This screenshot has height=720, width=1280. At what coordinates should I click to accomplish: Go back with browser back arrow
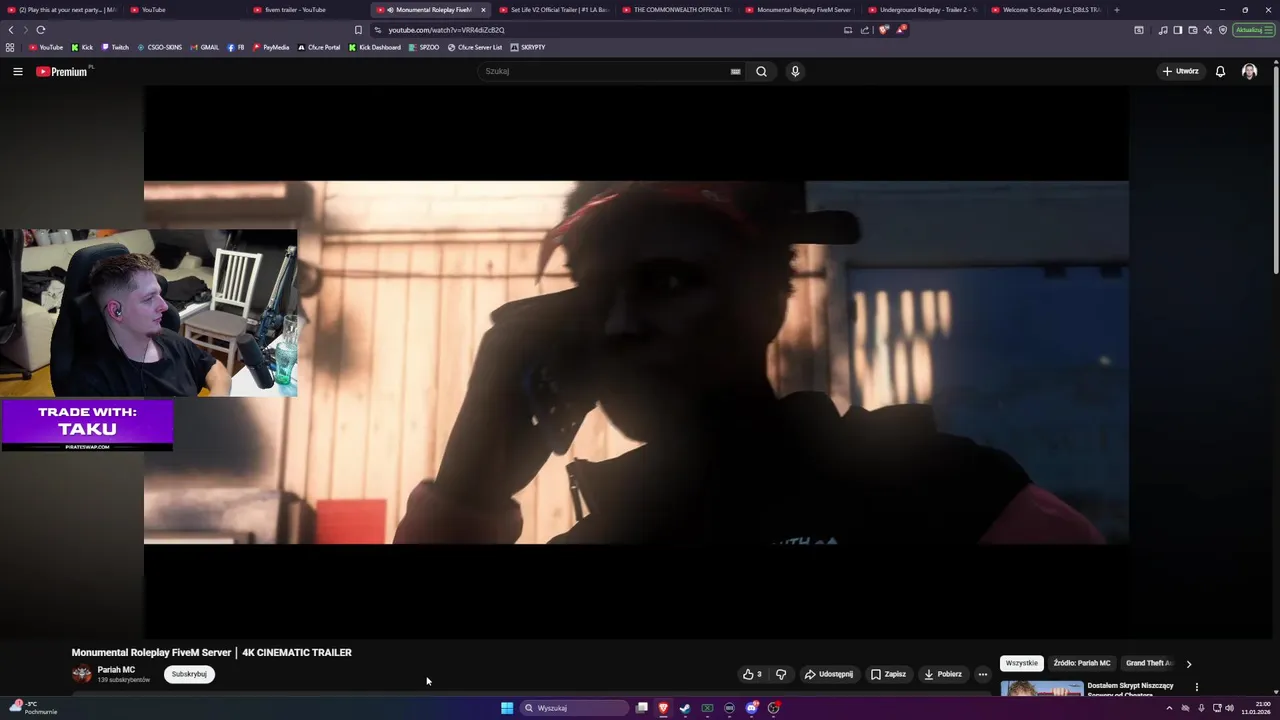[11, 30]
